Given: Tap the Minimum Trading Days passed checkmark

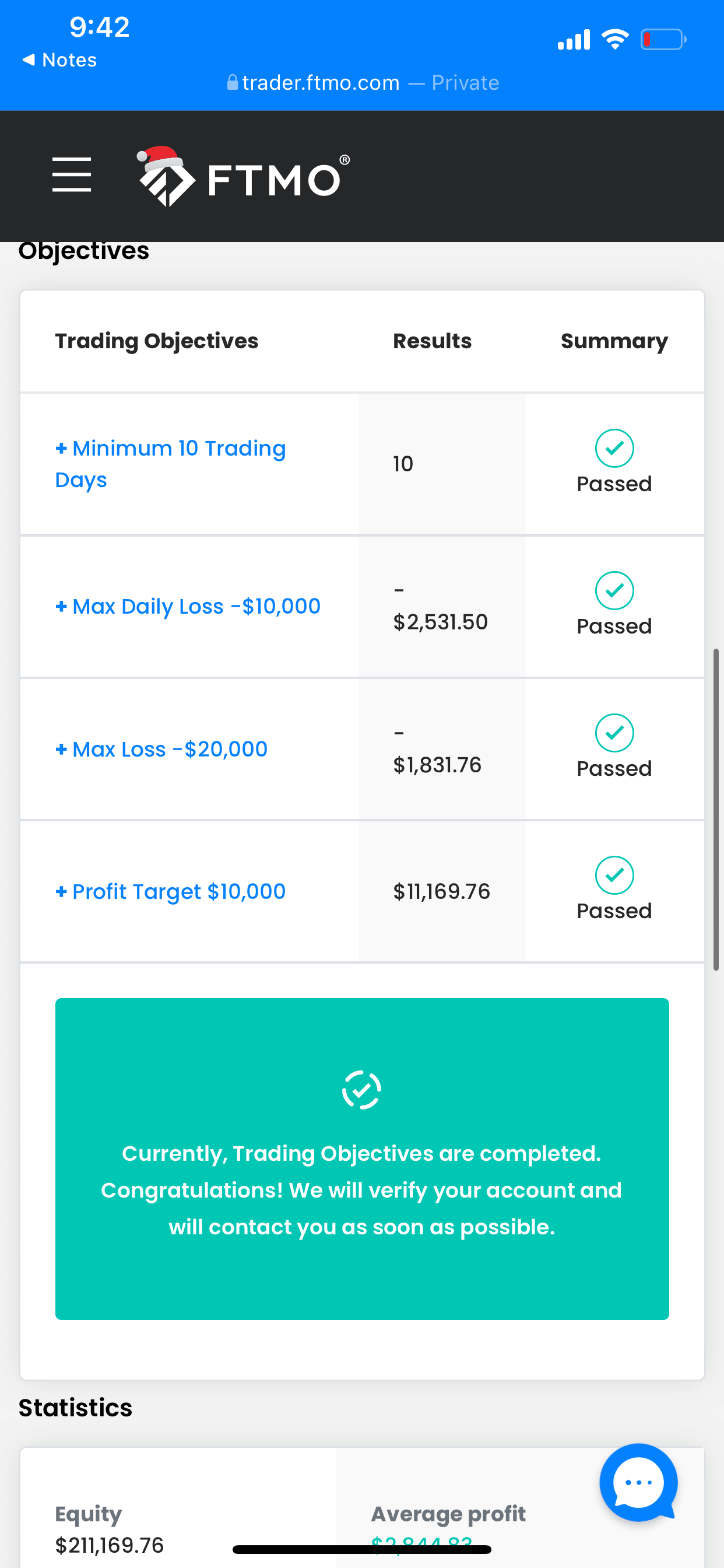Looking at the screenshot, I should click(x=614, y=448).
